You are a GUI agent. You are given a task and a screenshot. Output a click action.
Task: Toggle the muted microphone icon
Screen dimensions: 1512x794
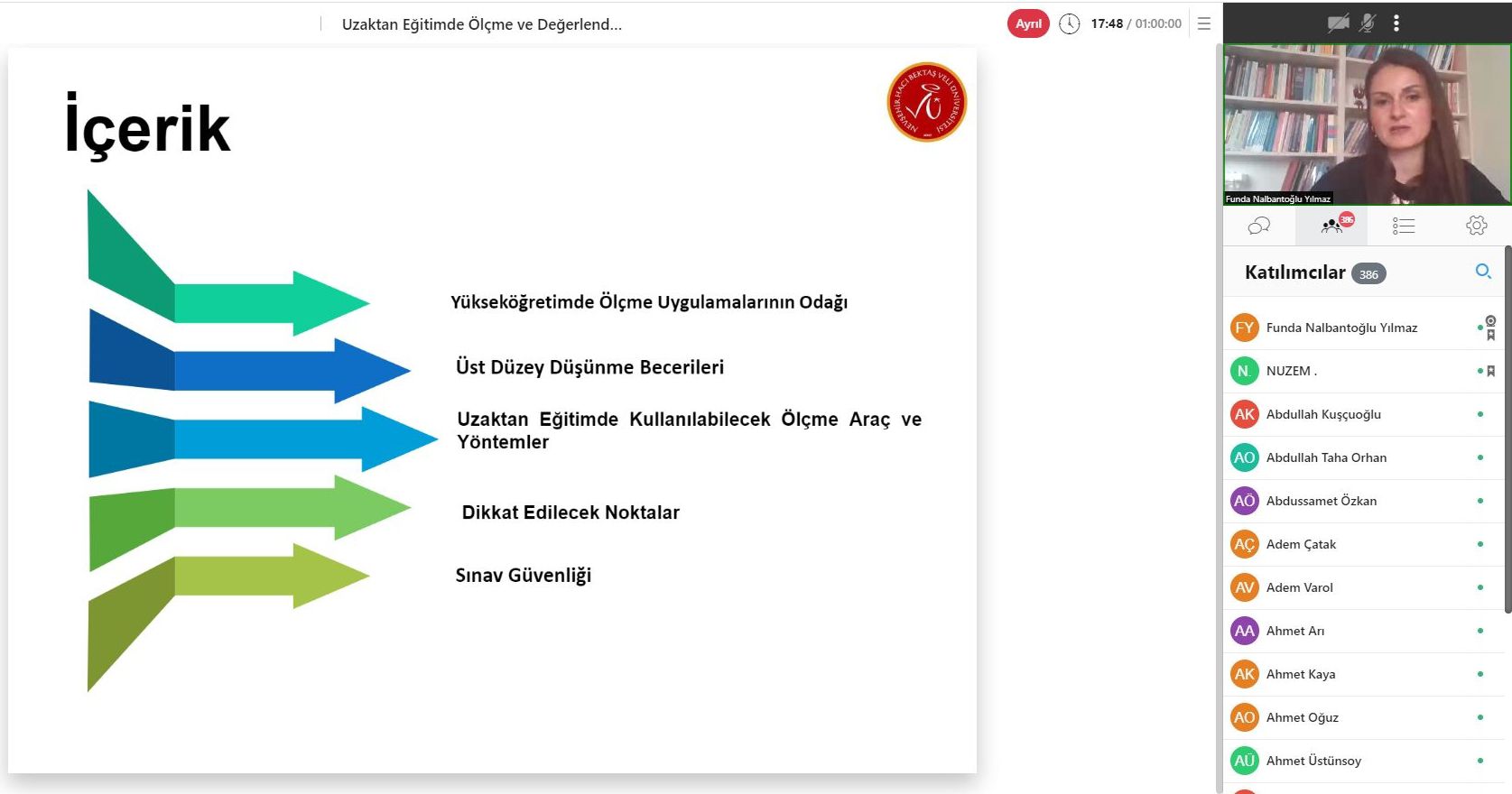[x=1368, y=23]
